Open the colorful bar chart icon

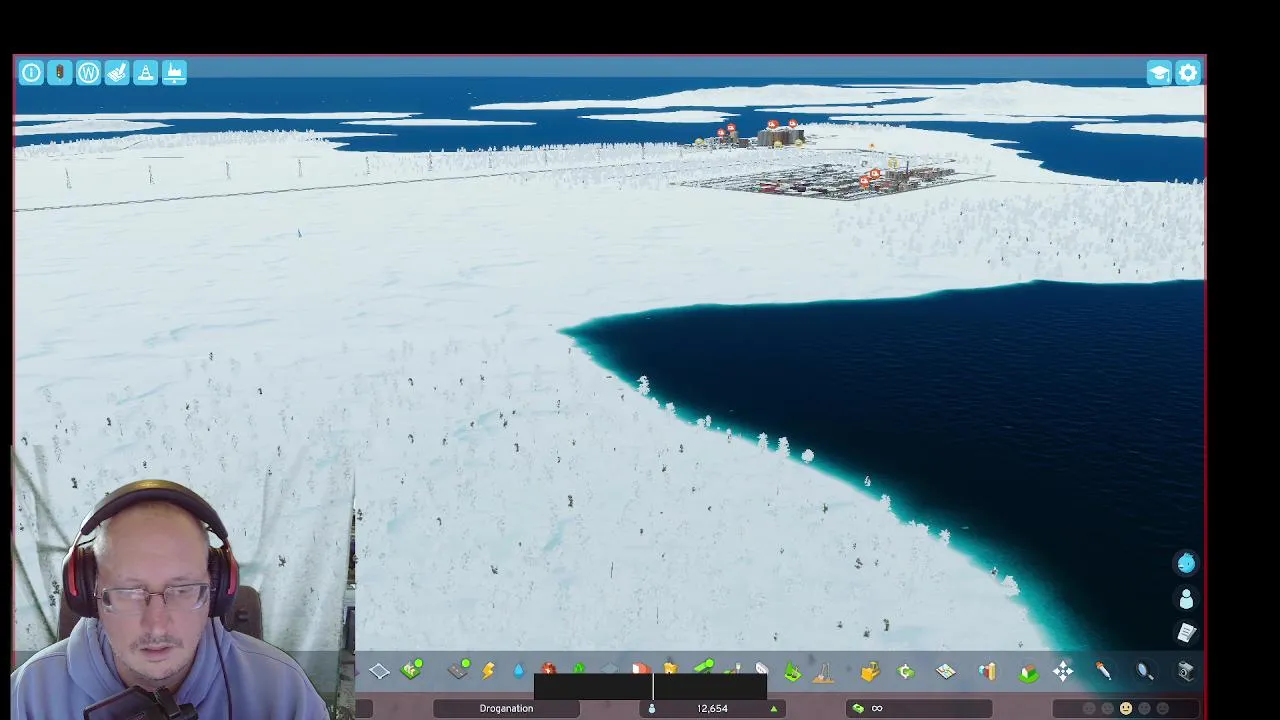(x=987, y=671)
